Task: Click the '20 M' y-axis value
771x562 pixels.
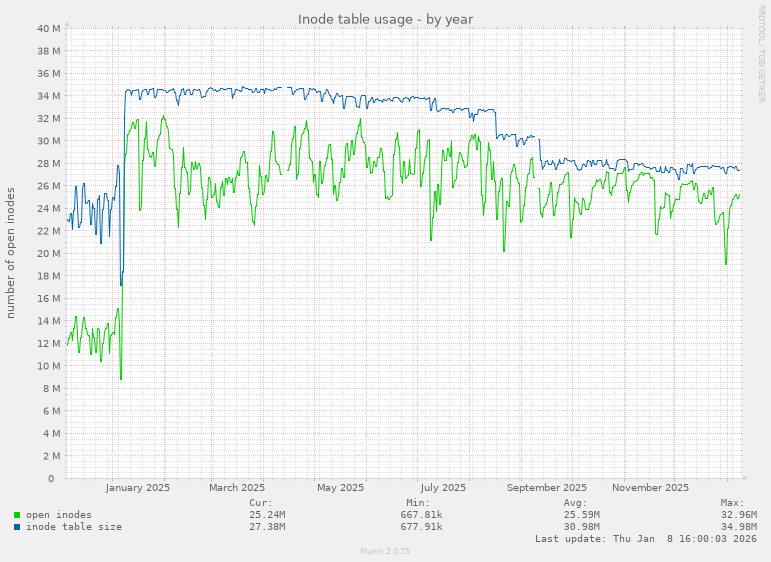Action: click(x=49, y=253)
